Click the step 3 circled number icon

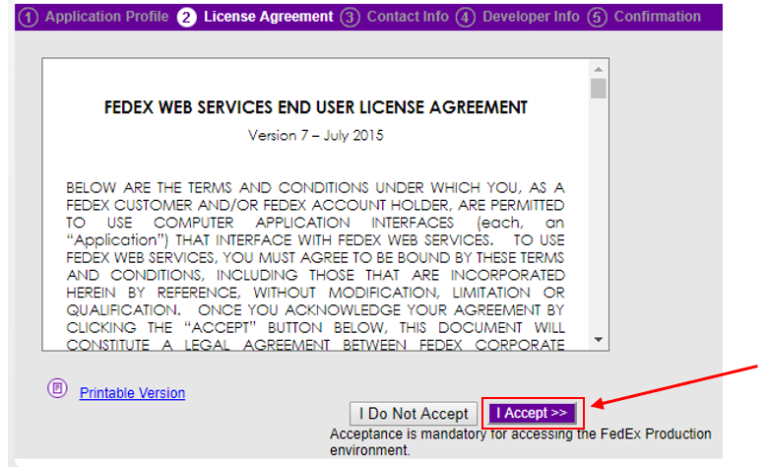[350, 18]
